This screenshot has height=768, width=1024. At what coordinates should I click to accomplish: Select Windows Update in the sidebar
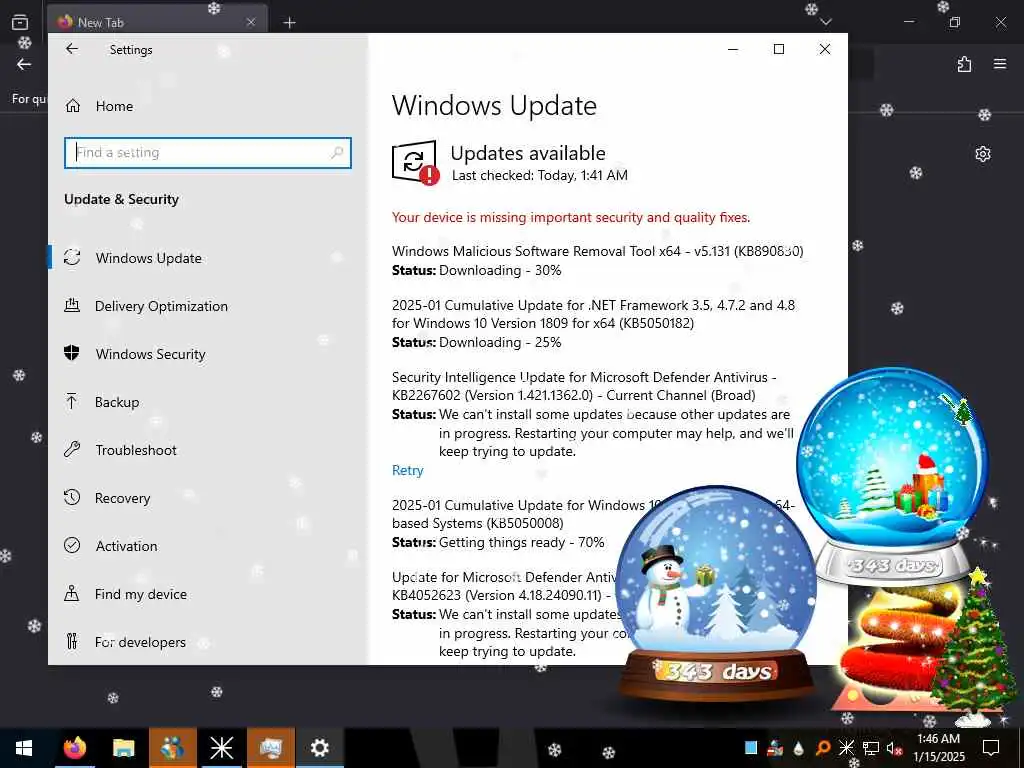tap(148, 258)
